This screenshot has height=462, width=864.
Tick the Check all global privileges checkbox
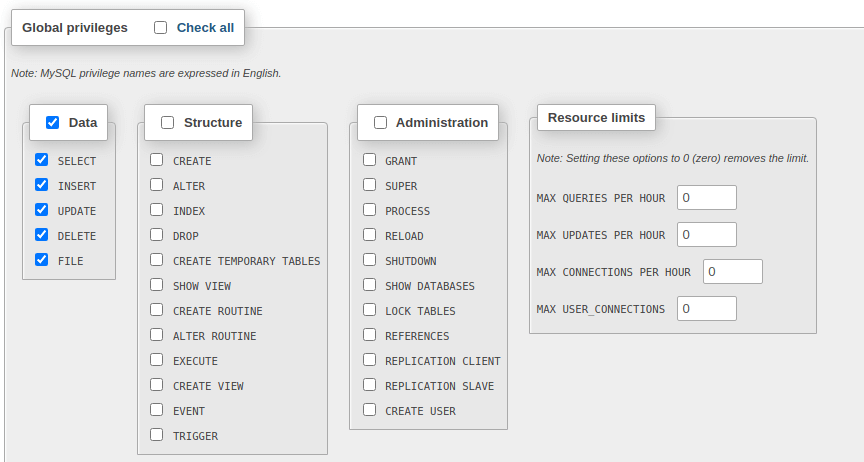point(160,28)
